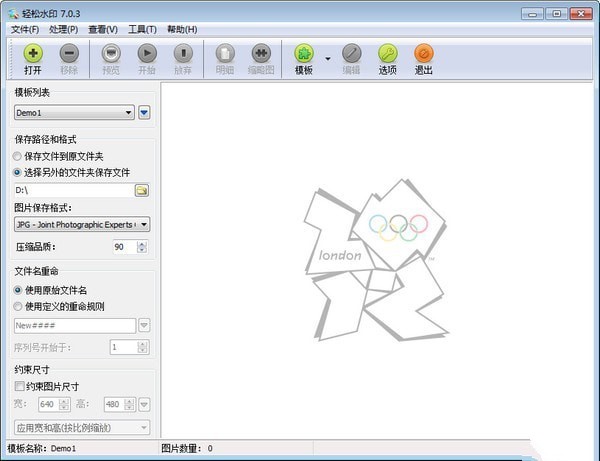Viewport: 600px width, 461px height.
Task: Click the green Open (打开) toolbar icon
Action: (x=33, y=53)
